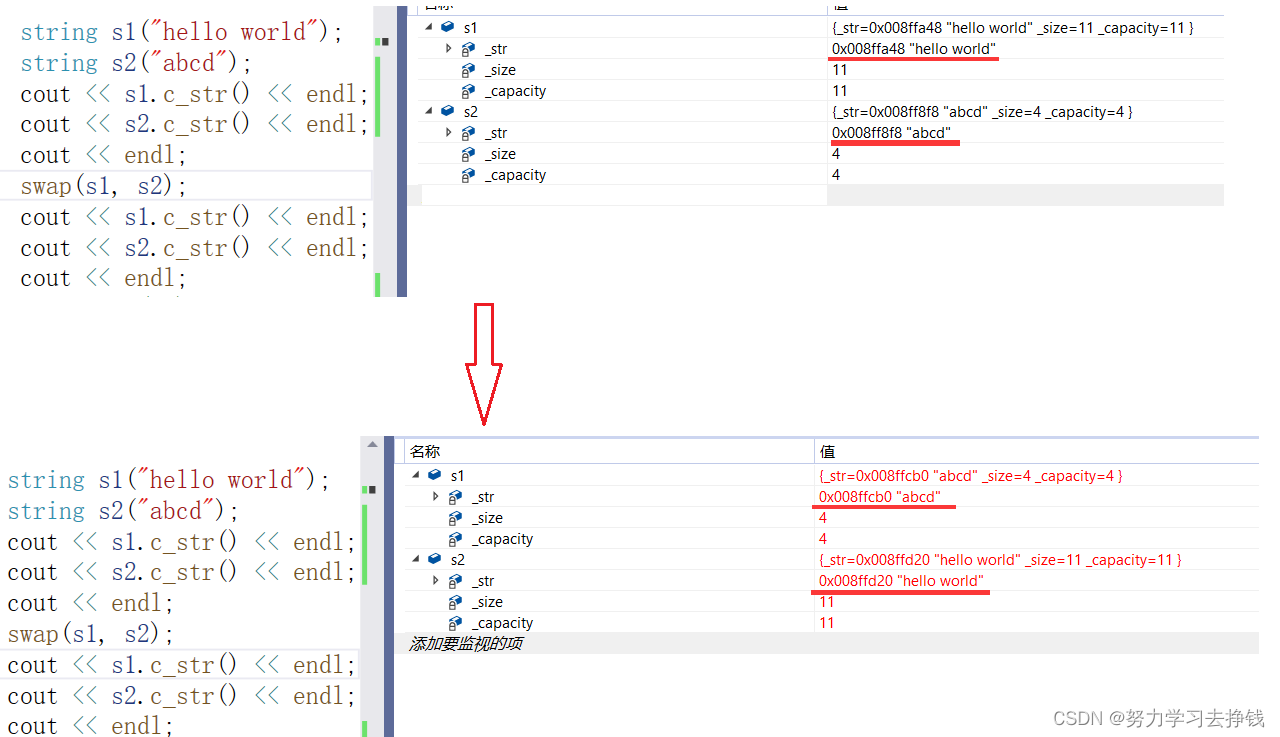The image size is (1280, 737).
Task: Collapse s2 node showing _str=0x008ffd20
Action: click(417, 560)
